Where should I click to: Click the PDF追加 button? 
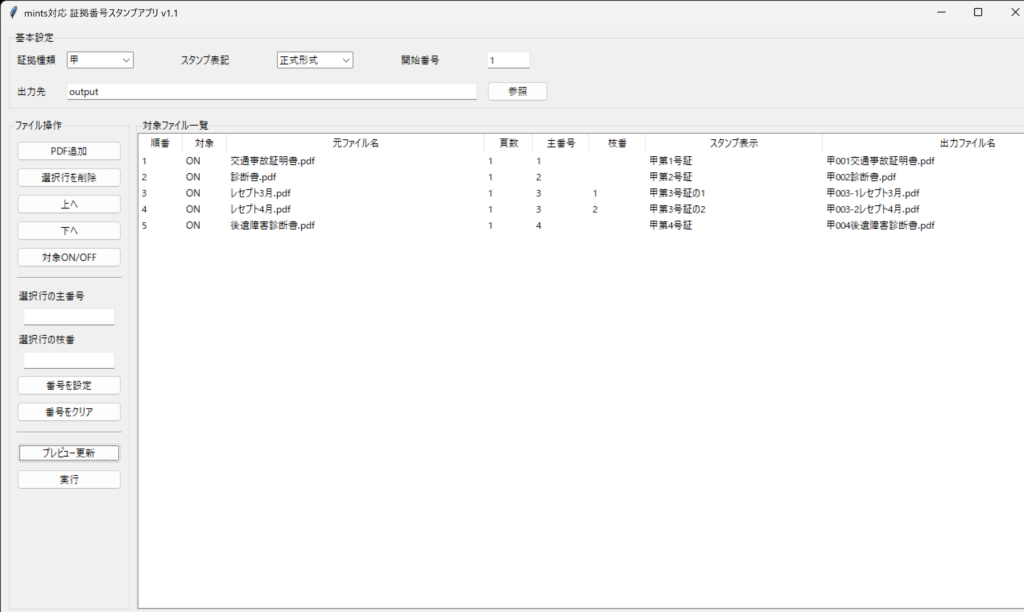tap(69, 151)
